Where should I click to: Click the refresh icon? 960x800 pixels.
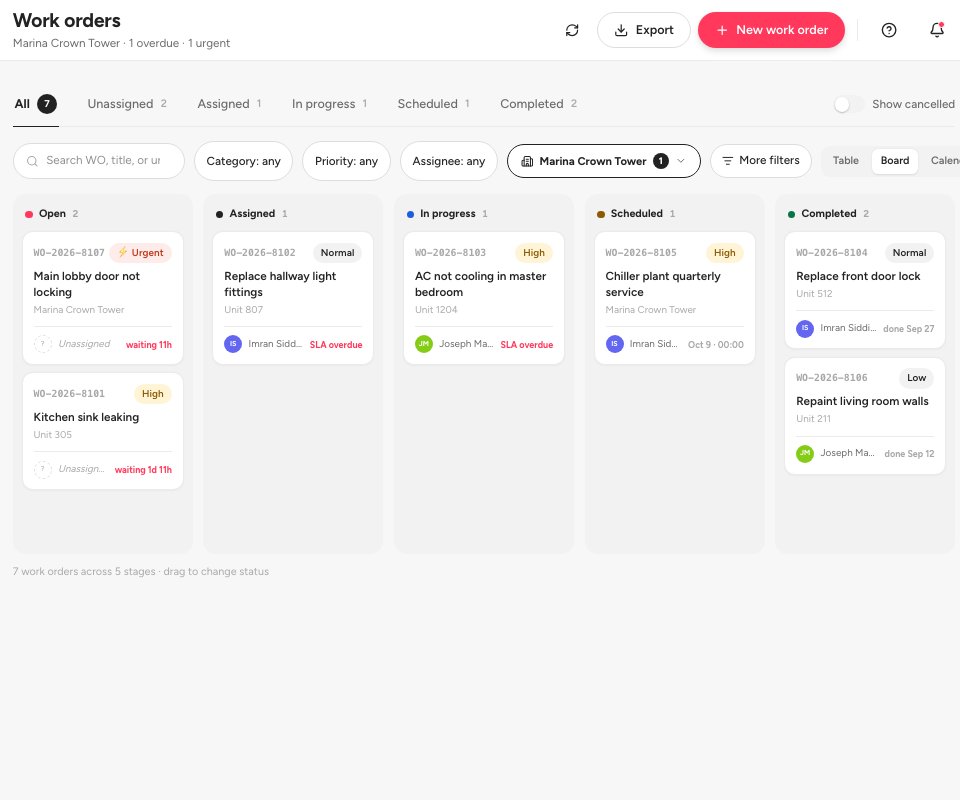click(572, 30)
